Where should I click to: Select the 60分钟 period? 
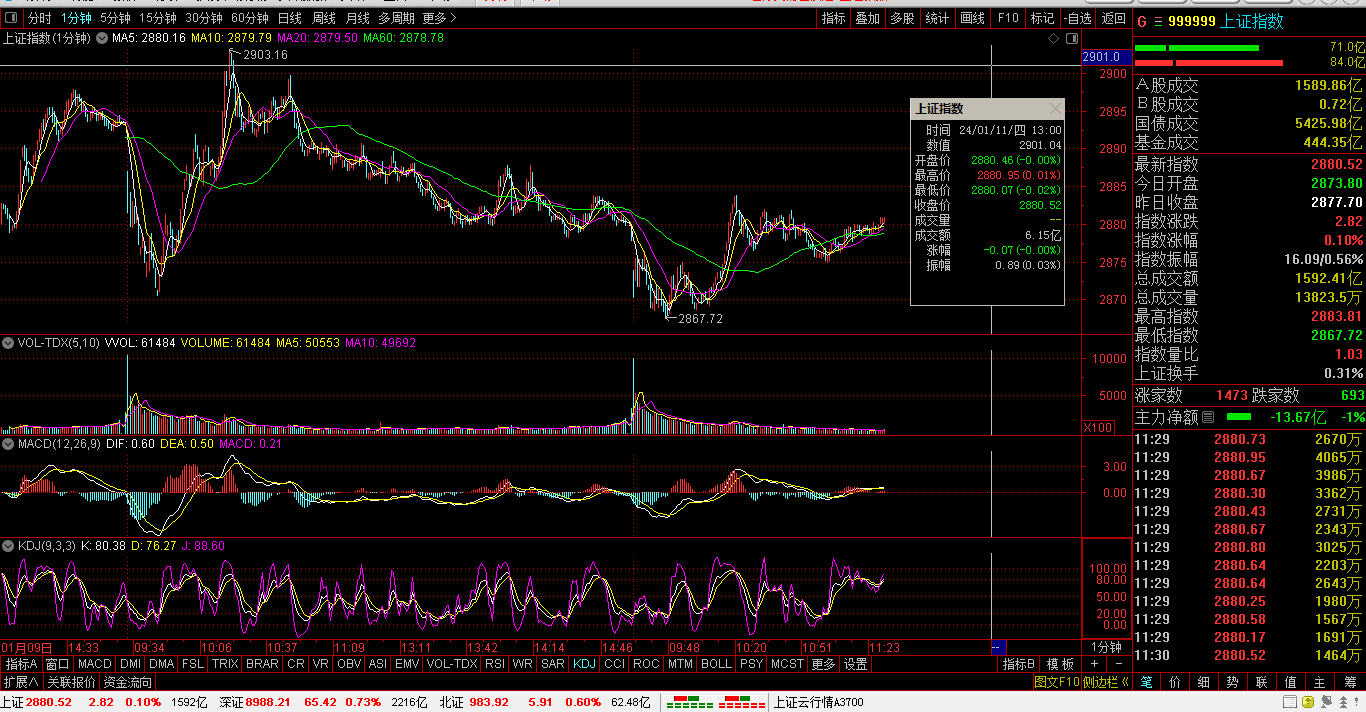tap(250, 18)
